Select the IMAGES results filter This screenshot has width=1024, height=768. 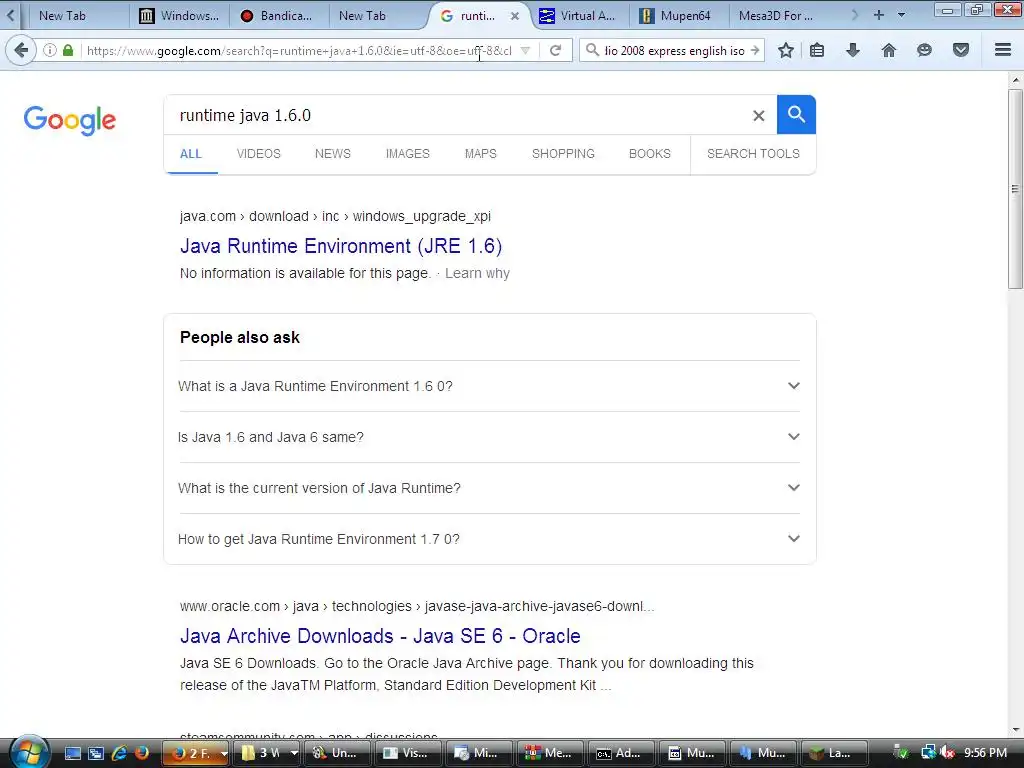tap(408, 153)
